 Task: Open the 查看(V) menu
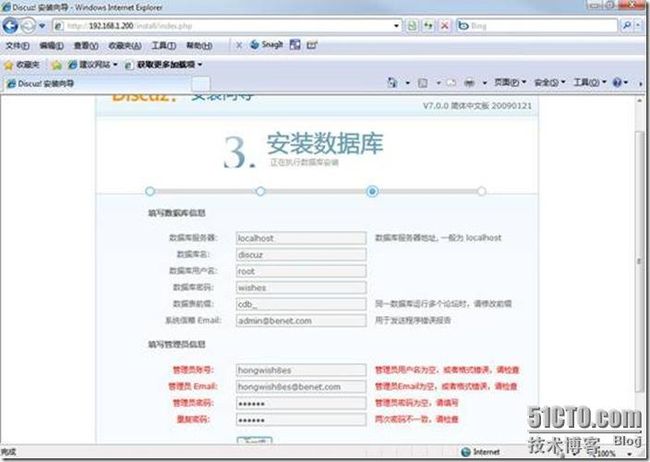86,45
